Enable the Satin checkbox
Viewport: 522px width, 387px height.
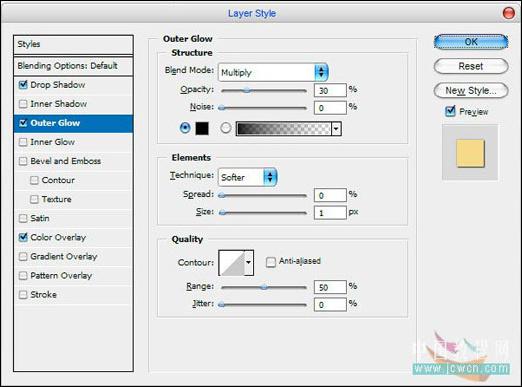point(23,219)
